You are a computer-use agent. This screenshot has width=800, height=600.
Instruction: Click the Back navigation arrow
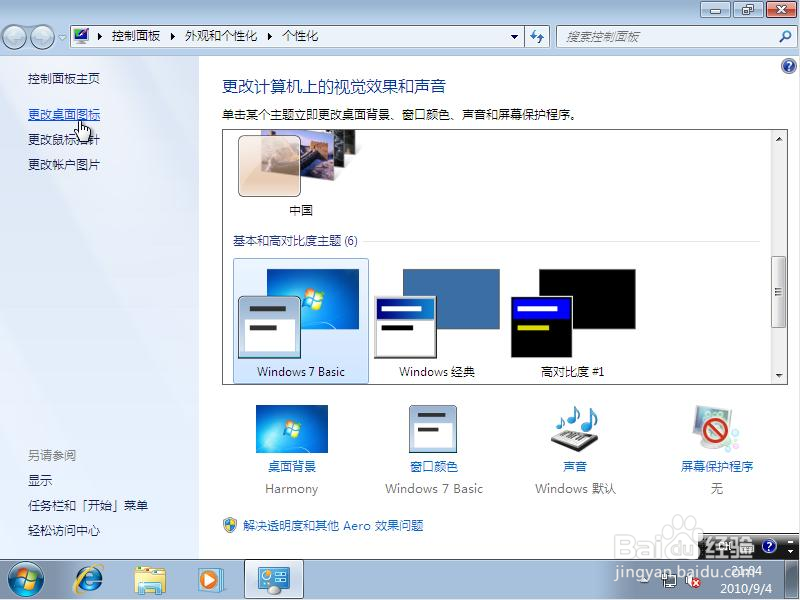pos(15,37)
